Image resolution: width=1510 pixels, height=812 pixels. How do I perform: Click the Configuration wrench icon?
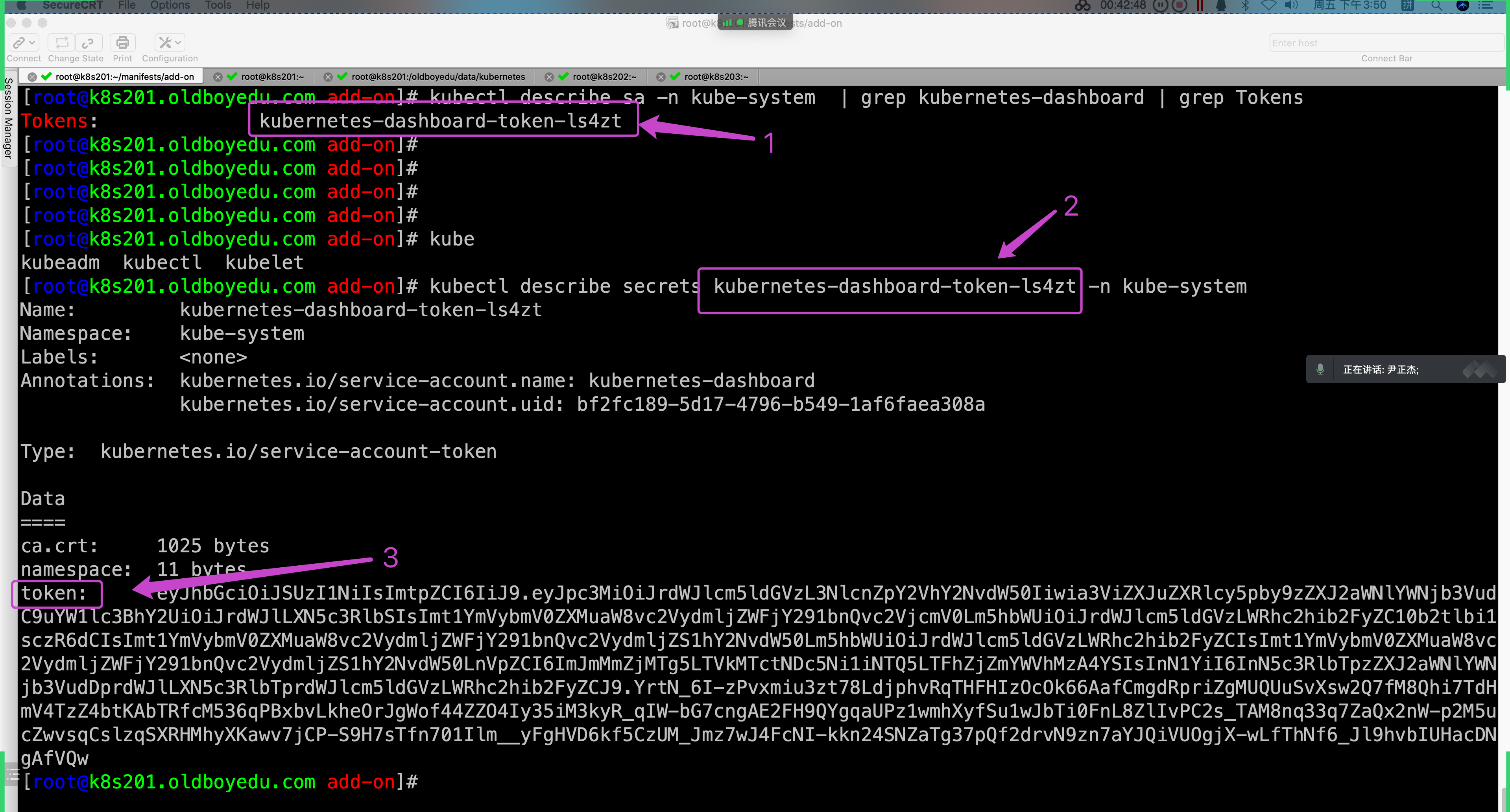(x=165, y=42)
